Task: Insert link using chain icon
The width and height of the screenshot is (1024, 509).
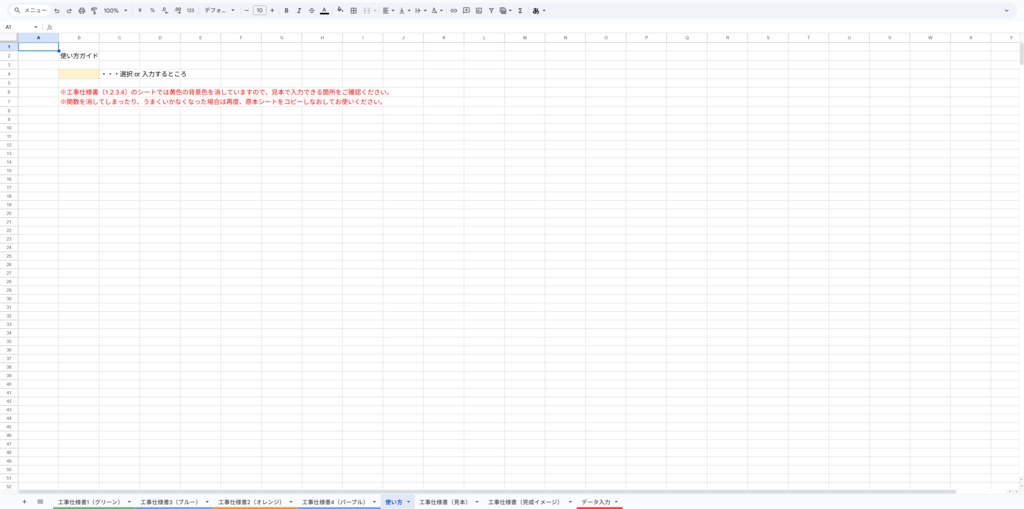Action: coord(454,11)
